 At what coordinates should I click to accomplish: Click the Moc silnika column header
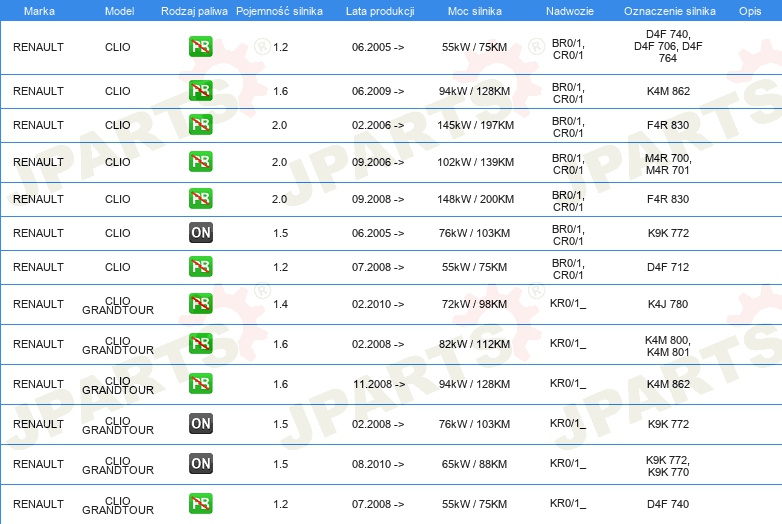pos(474,11)
